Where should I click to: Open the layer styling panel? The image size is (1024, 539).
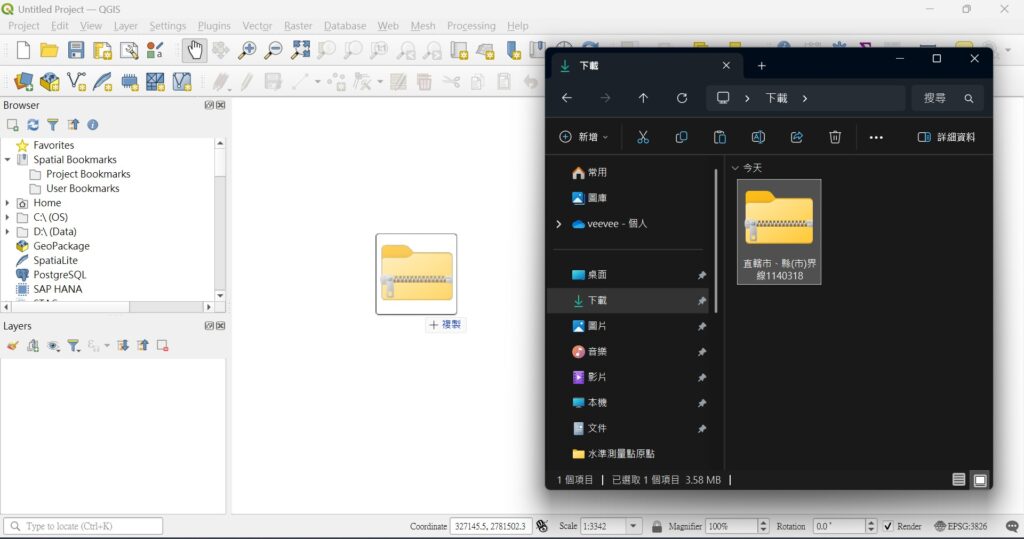[x=12, y=346]
